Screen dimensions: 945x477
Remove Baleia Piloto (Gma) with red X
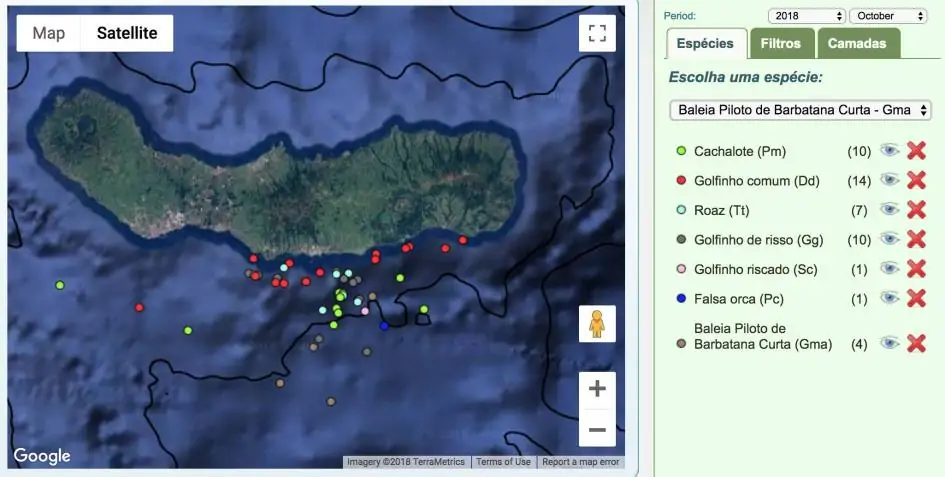916,343
